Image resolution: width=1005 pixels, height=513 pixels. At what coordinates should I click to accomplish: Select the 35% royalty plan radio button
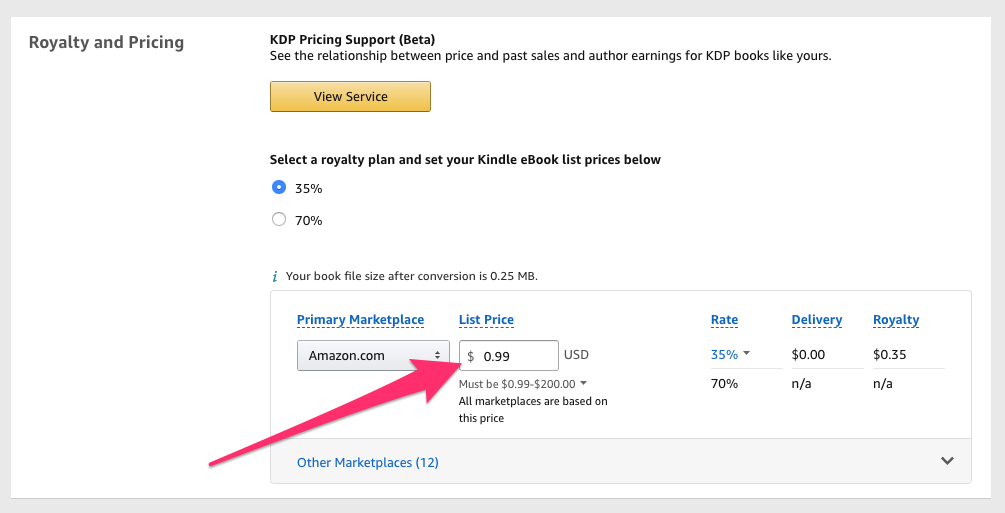point(279,187)
